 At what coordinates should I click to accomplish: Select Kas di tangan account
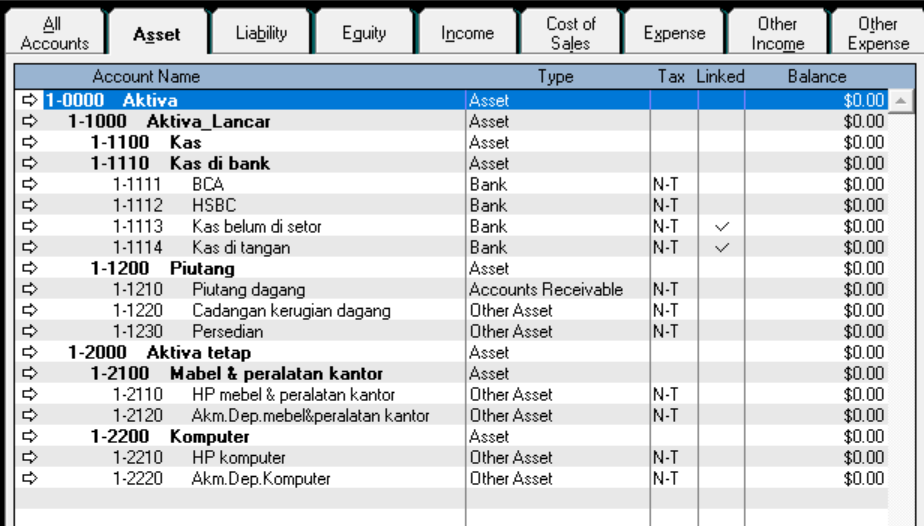point(241,247)
